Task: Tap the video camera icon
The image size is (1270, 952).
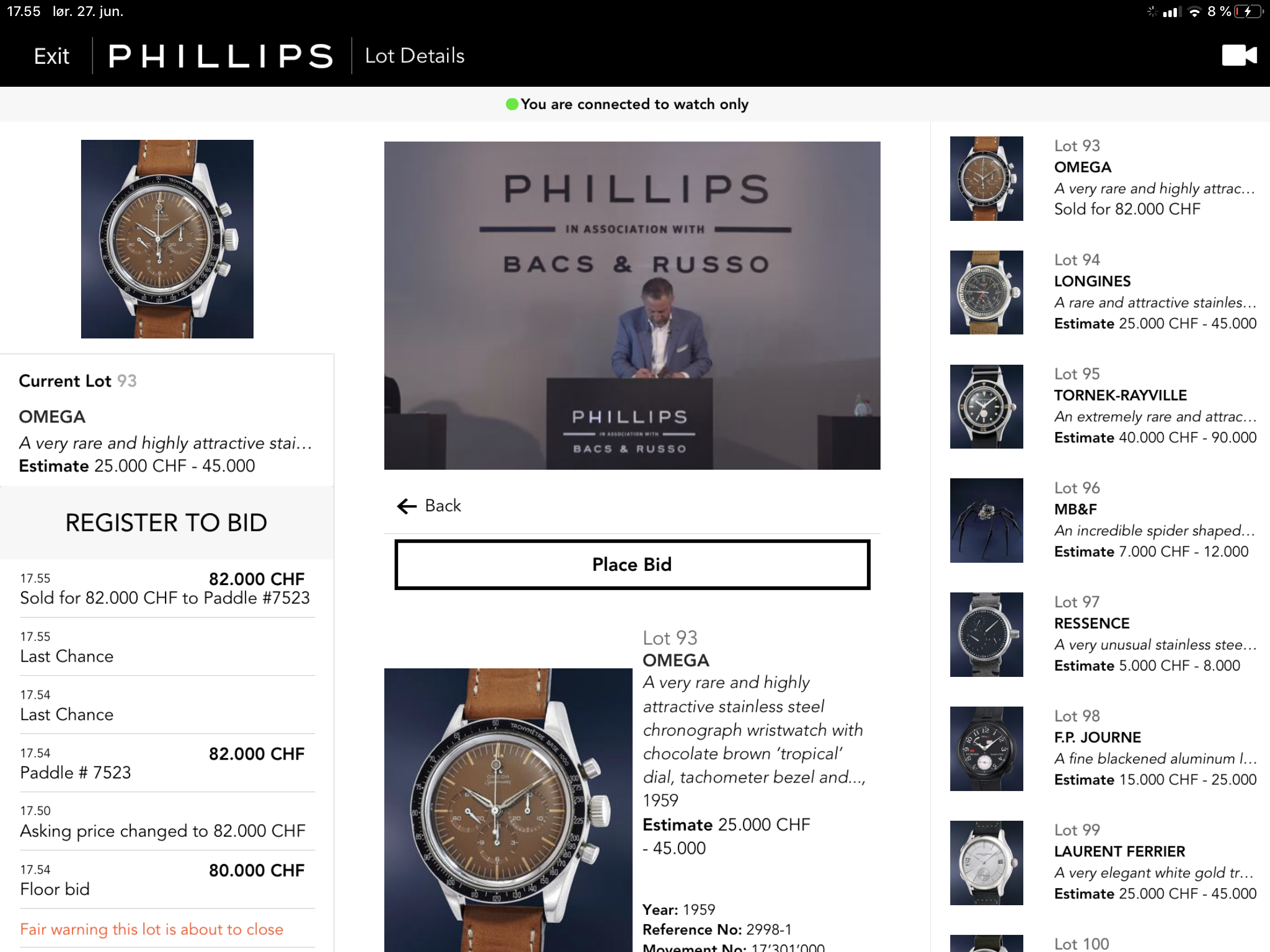Action: pyautogui.click(x=1239, y=56)
